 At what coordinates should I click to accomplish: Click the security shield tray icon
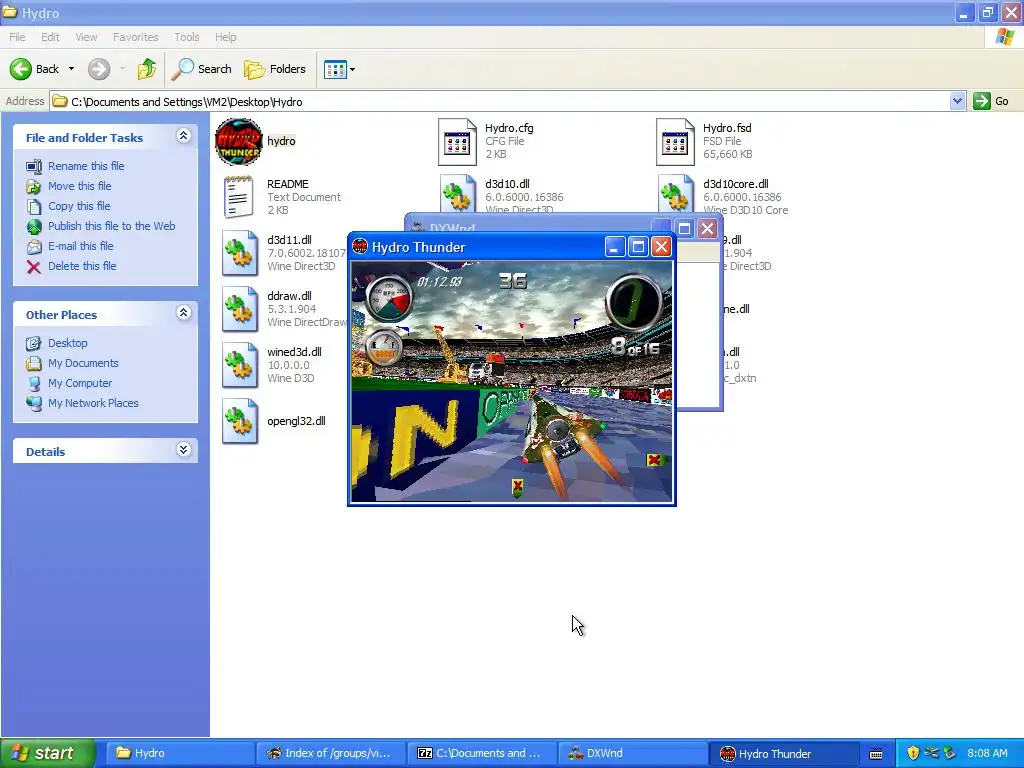click(913, 753)
